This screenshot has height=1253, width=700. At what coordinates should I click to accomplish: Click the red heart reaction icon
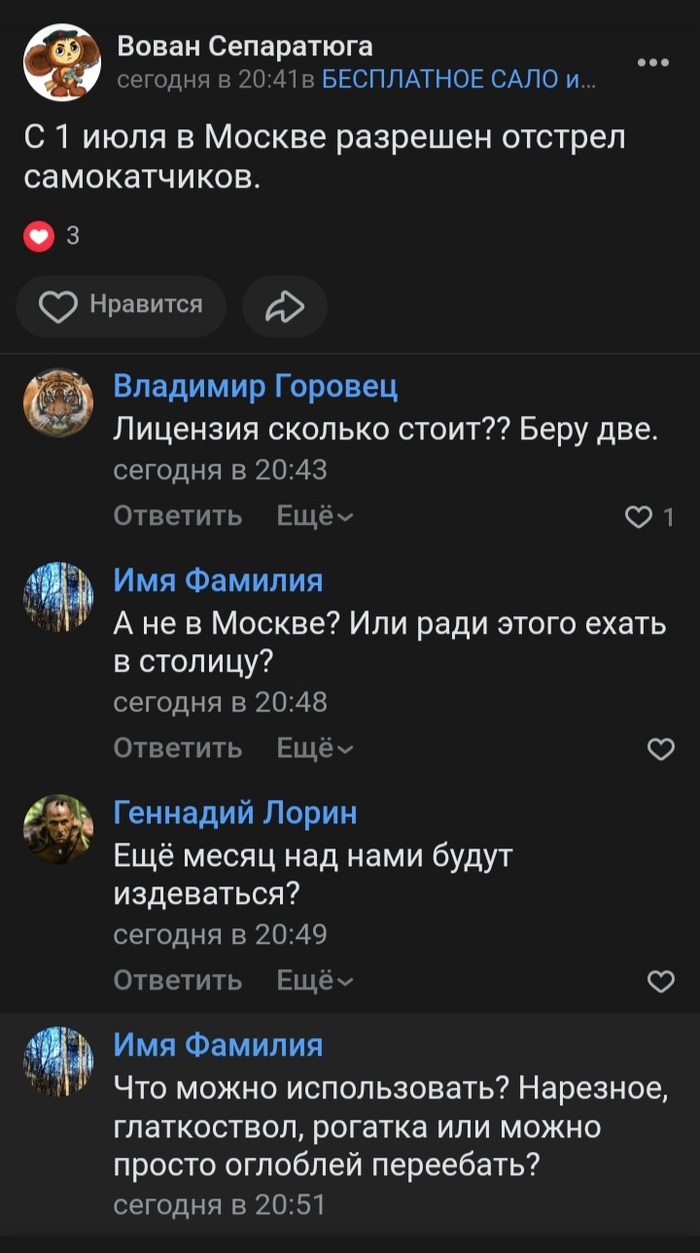(39, 236)
